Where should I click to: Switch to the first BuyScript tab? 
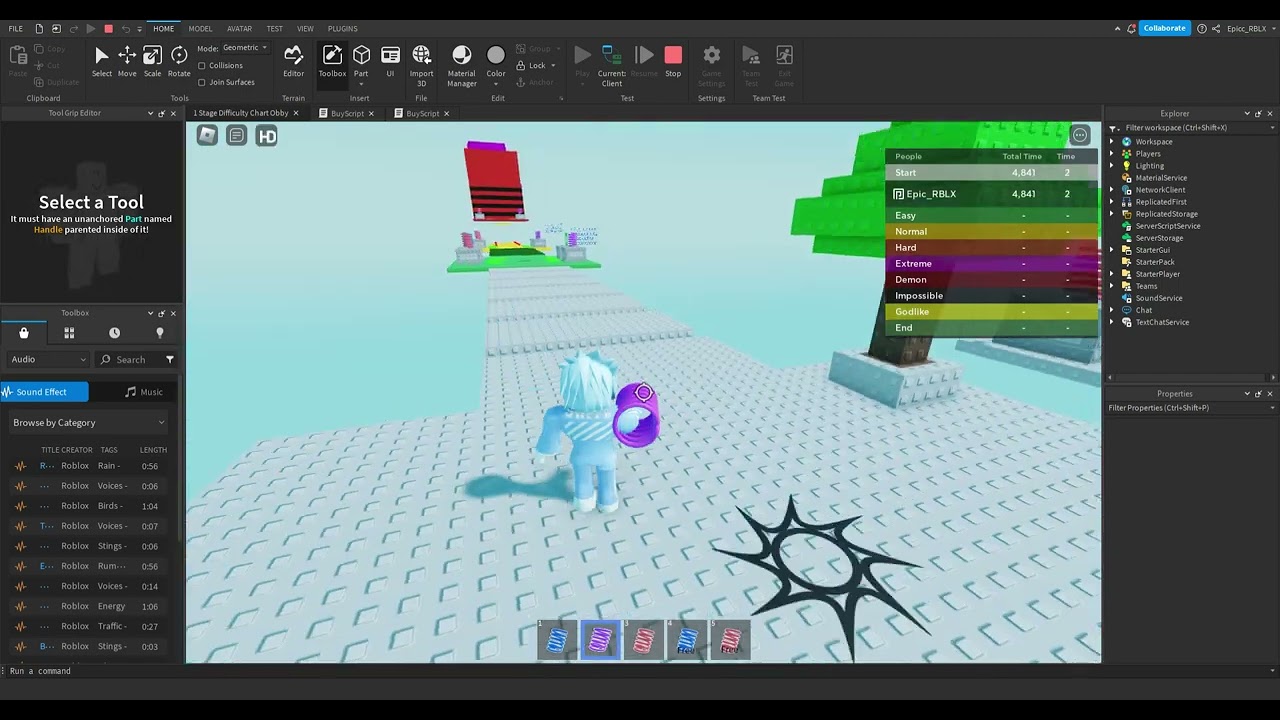coord(347,113)
